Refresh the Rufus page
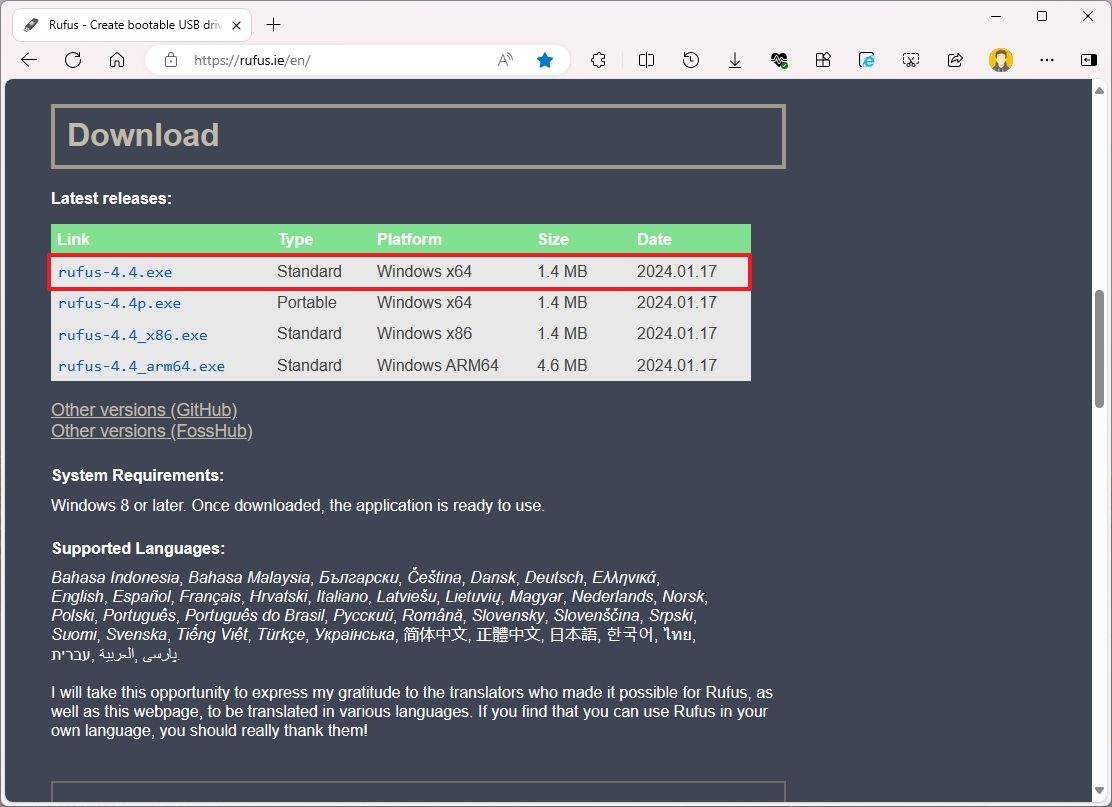Image resolution: width=1112 pixels, height=807 pixels. click(x=73, y=60)
